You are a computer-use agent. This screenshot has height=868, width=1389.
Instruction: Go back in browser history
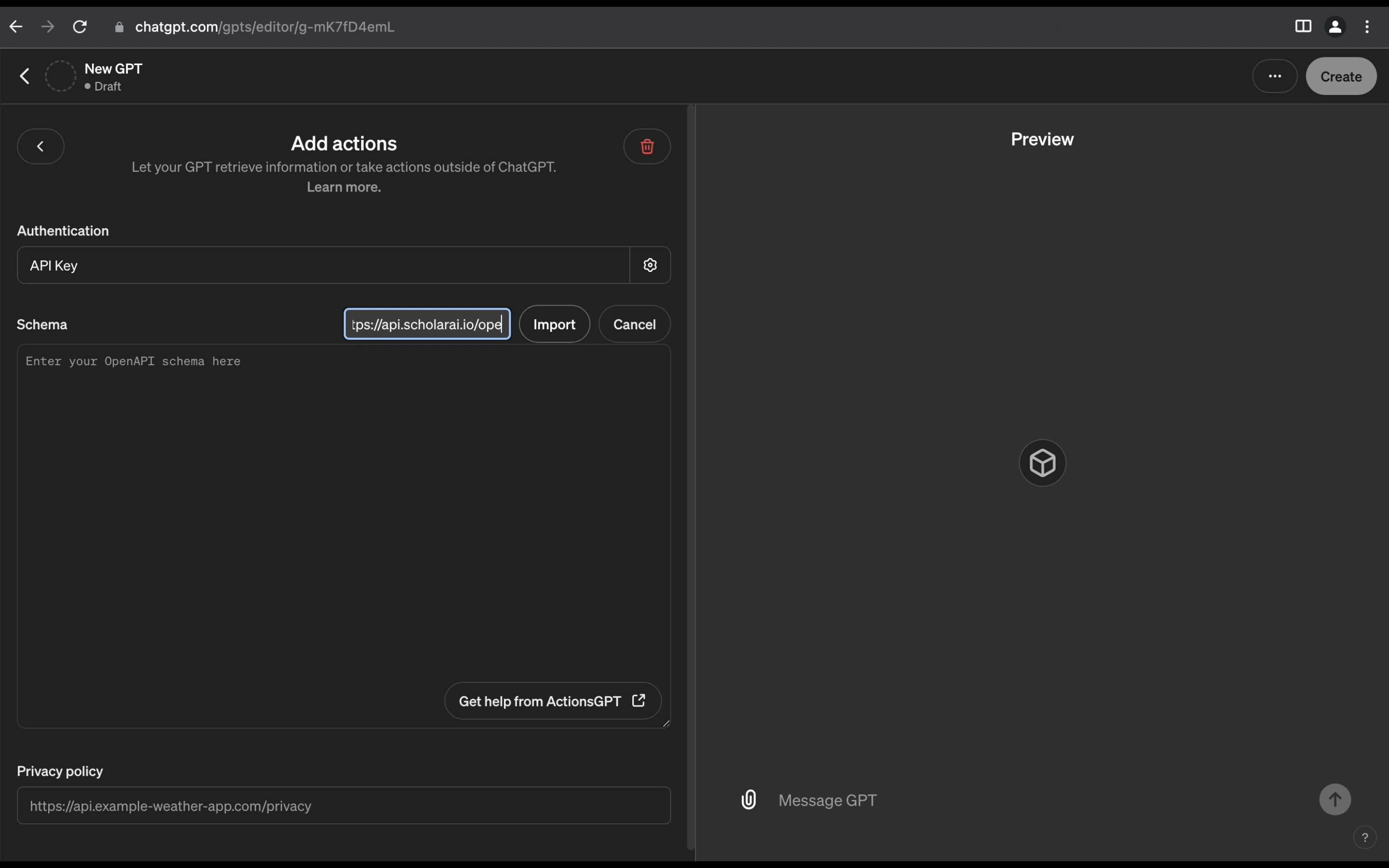point(16,27)
